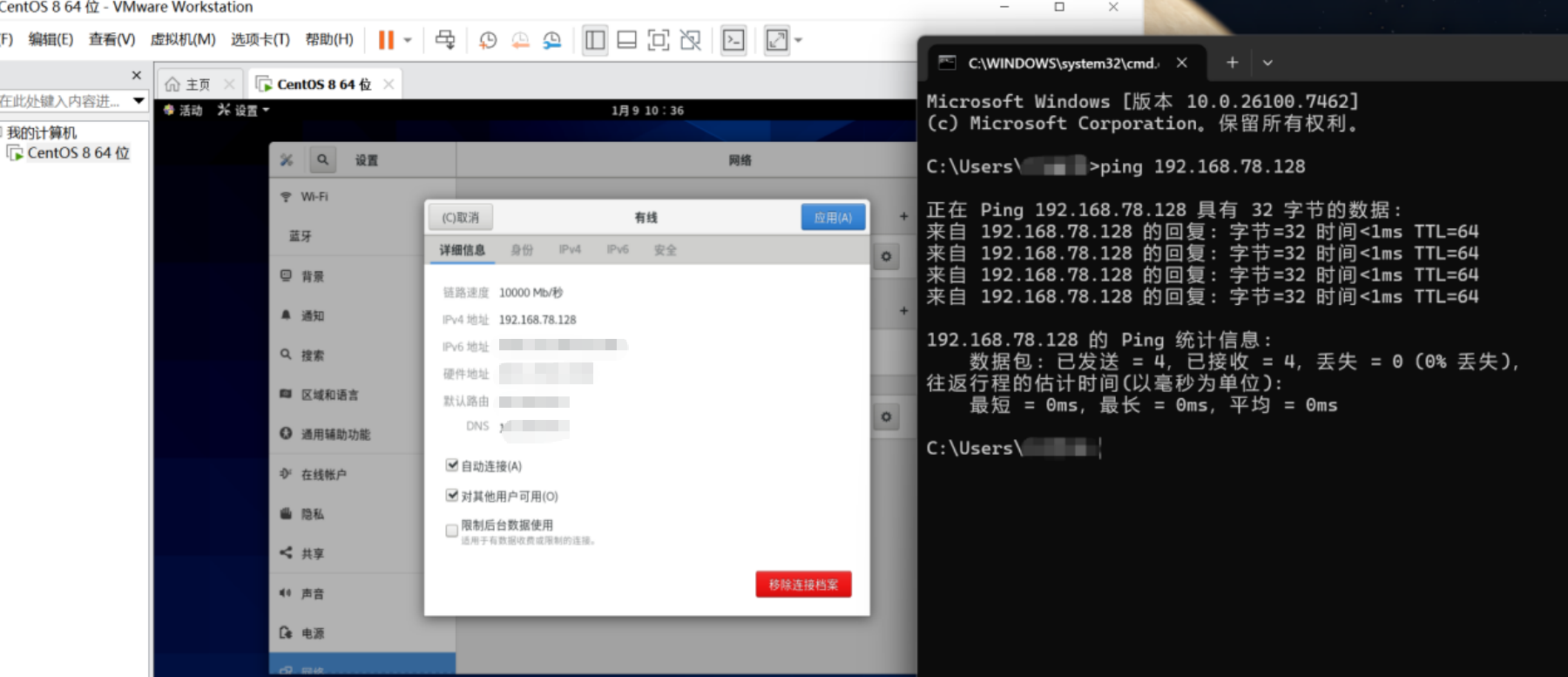Viewport: 1568px width, 677px height.
Task: Toggle the 对其他用户可用 checkbox
Action: pyautogui.click(x=452, y=496)
